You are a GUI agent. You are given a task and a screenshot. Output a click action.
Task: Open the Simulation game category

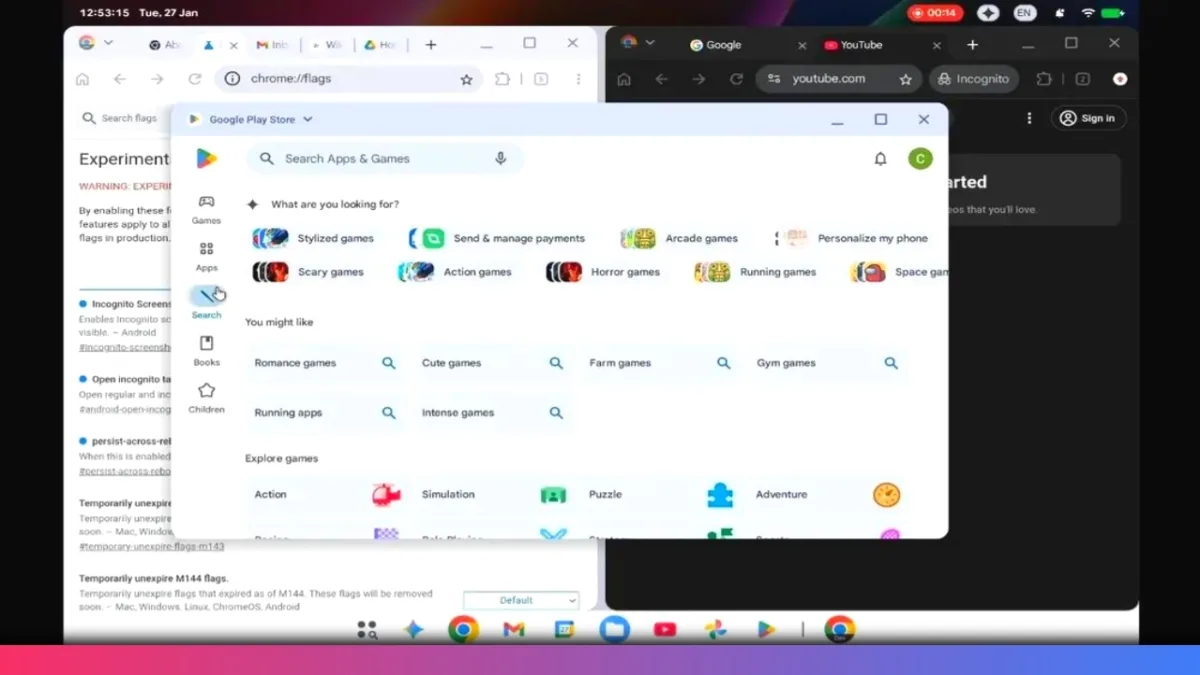[x=494, y=494]
